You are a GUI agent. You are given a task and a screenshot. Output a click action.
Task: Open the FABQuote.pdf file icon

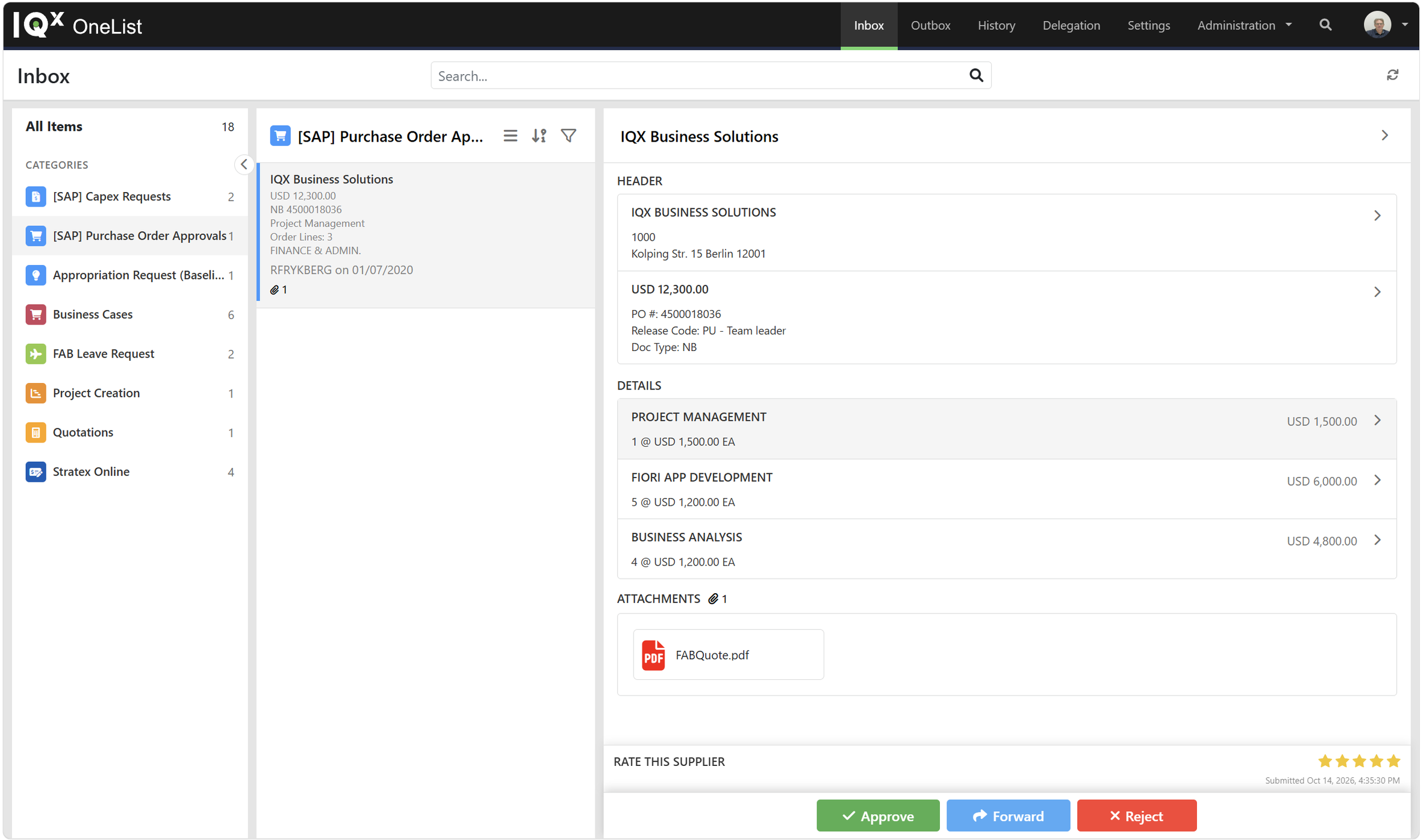(653, 655)
